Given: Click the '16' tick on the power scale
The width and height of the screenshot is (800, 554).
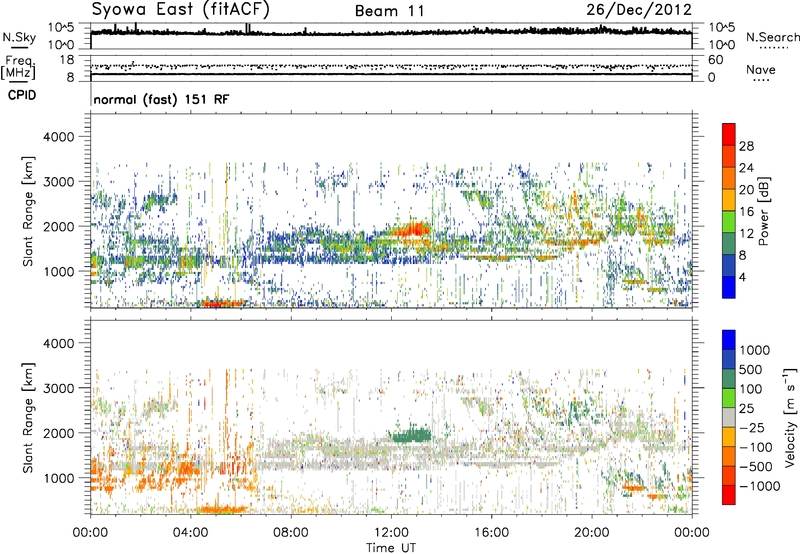Looking at the screenshot, I should [x=746, y=212].
